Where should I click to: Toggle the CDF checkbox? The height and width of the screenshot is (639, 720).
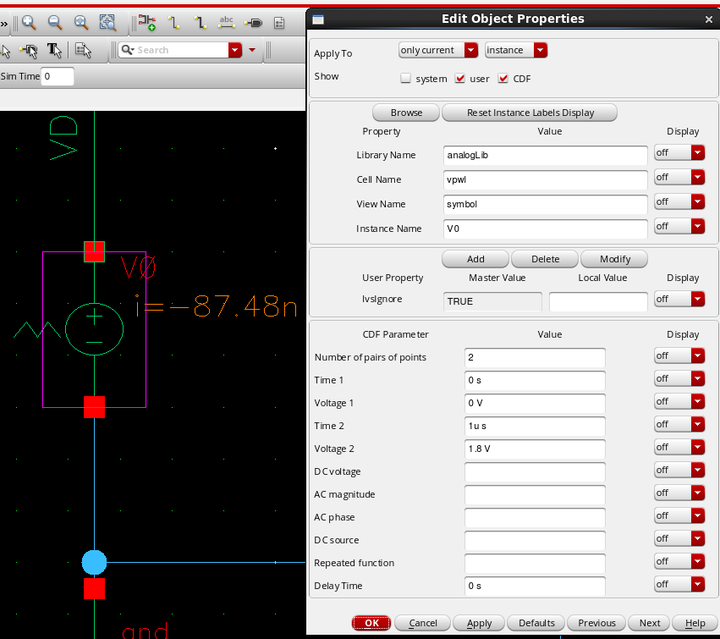[503, 78]
